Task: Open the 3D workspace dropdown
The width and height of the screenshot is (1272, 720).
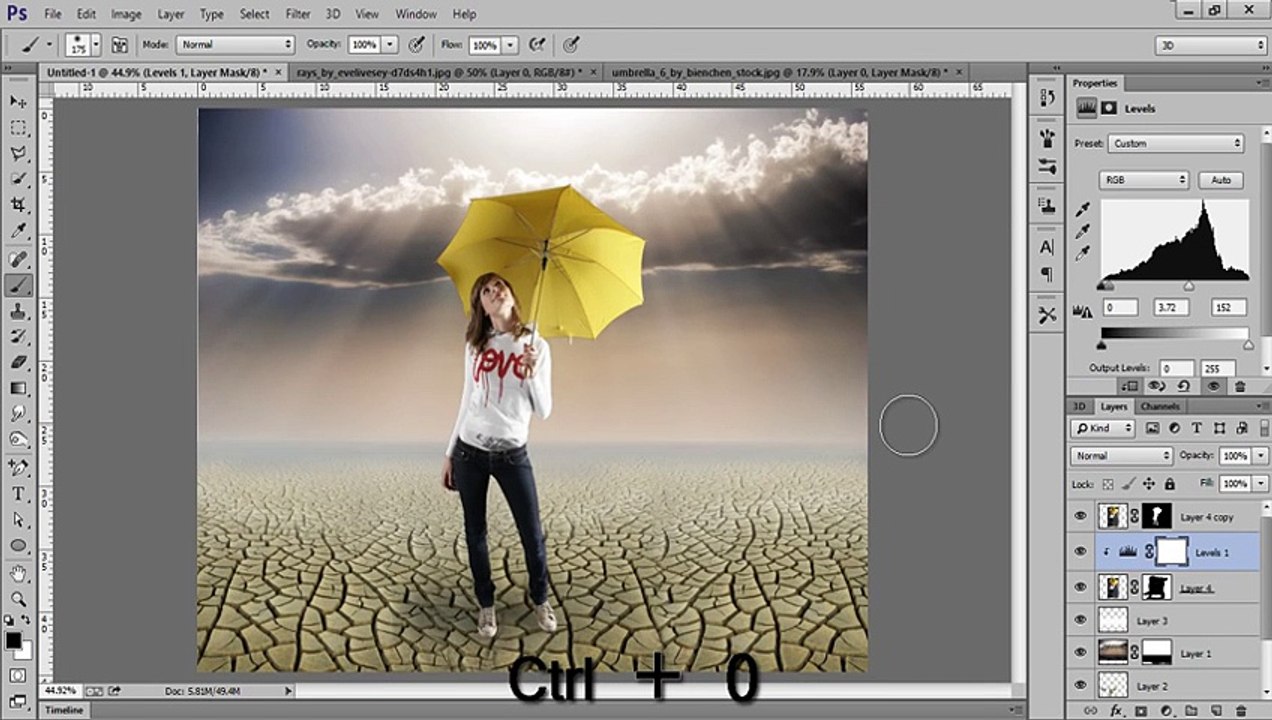Action: (x=1212, y=45)
